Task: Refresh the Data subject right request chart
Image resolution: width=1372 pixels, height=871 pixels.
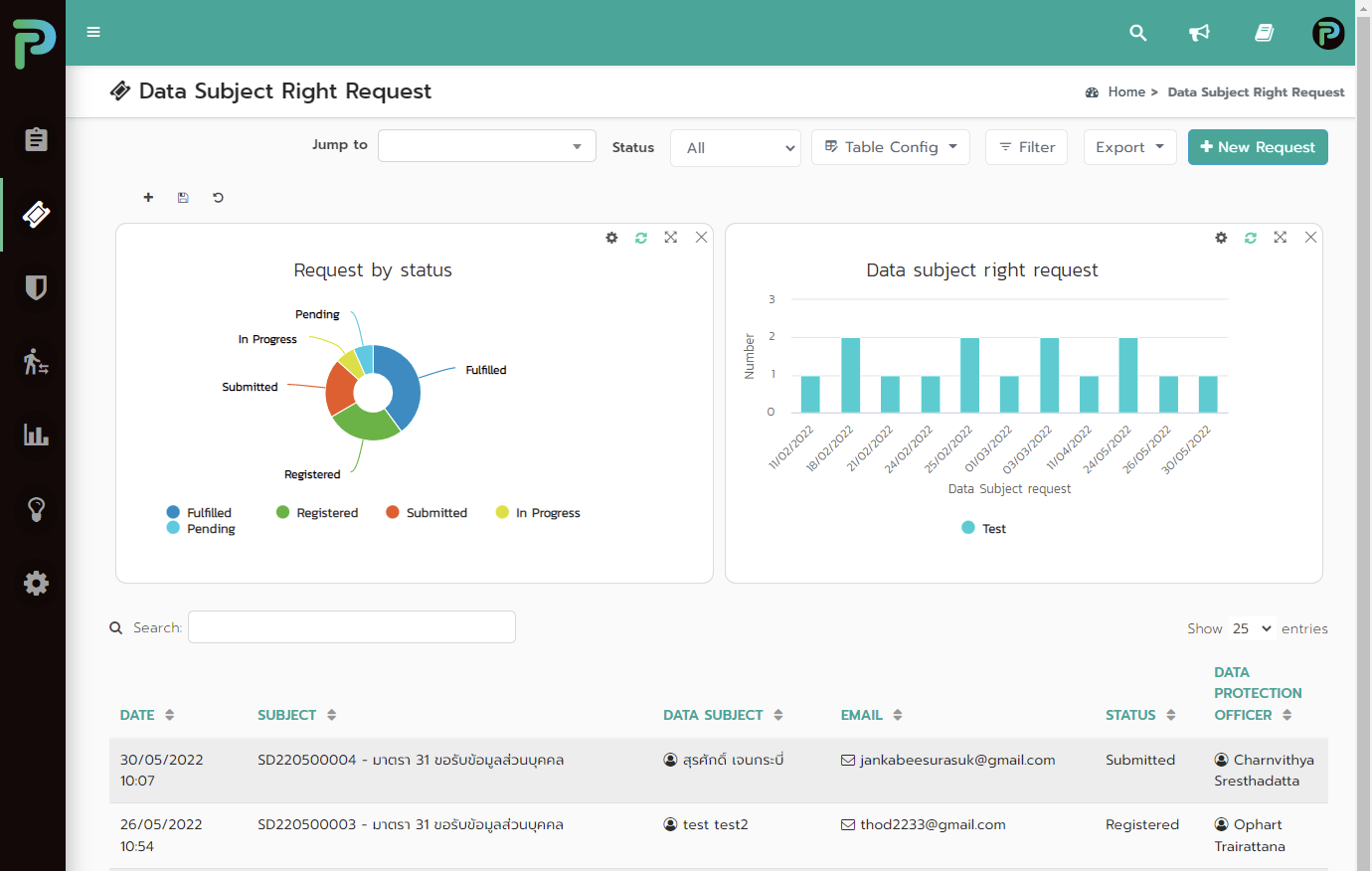Action: pos(1251,238)
